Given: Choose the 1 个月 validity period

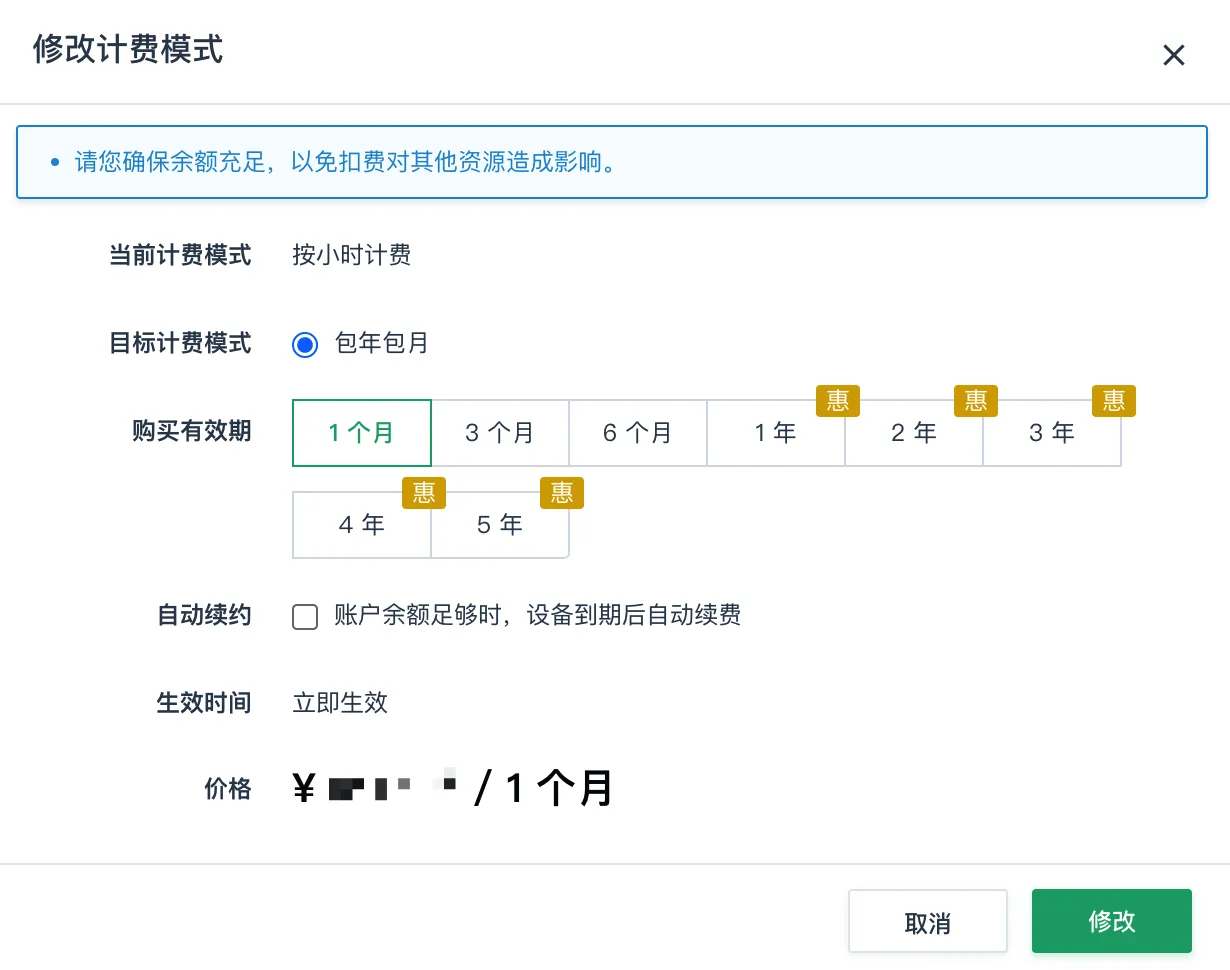Looking at the screenshot, I should point(361,433).
